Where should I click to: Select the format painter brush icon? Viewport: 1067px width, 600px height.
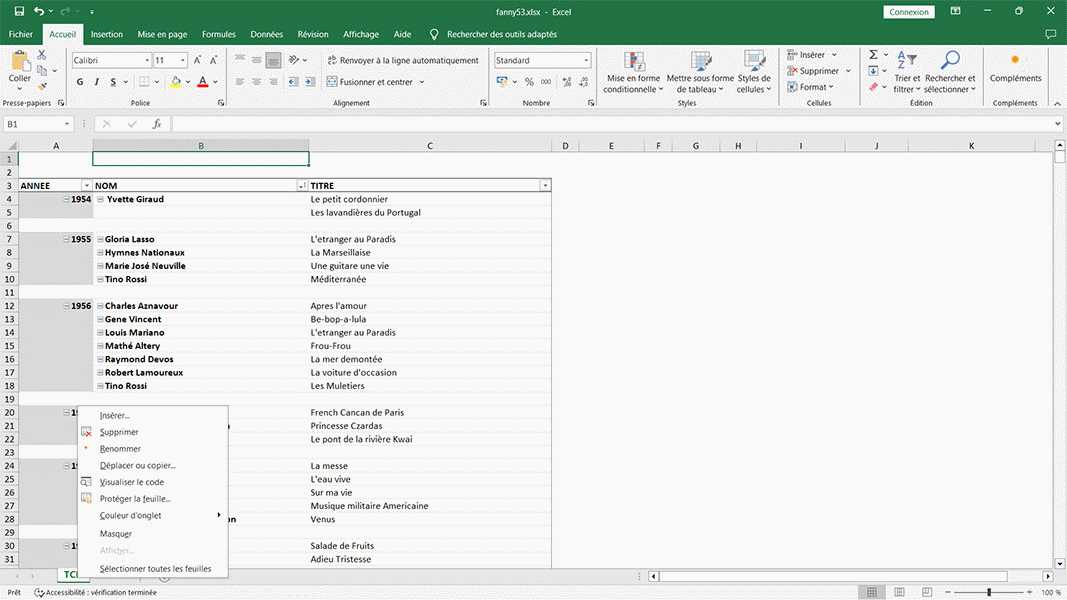pos(42,85)
